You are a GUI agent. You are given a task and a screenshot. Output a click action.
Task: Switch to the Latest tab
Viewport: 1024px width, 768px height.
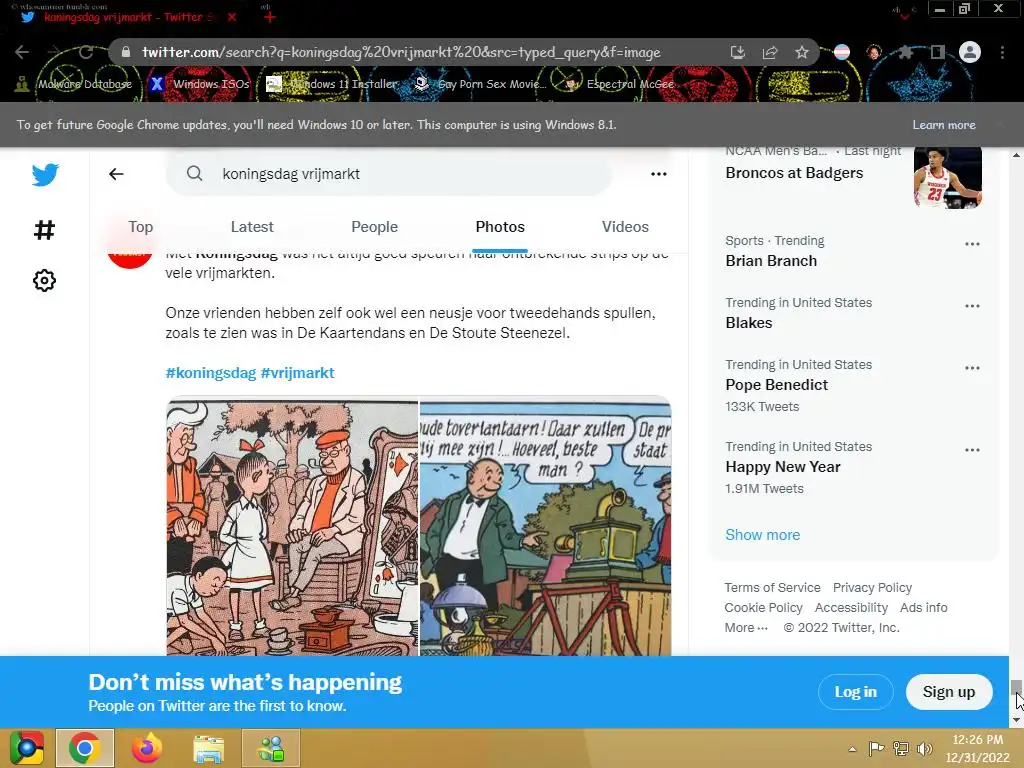(251, 227)
